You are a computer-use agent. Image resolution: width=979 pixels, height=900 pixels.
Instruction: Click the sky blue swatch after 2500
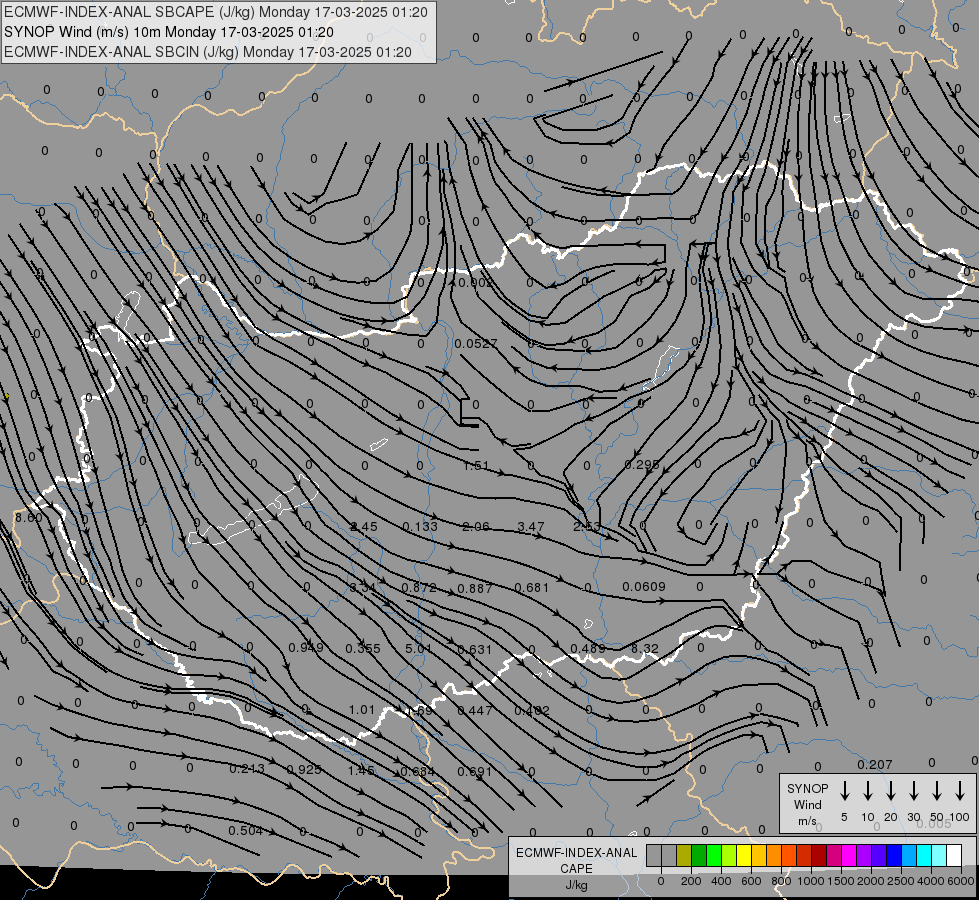tap(908, 856)
